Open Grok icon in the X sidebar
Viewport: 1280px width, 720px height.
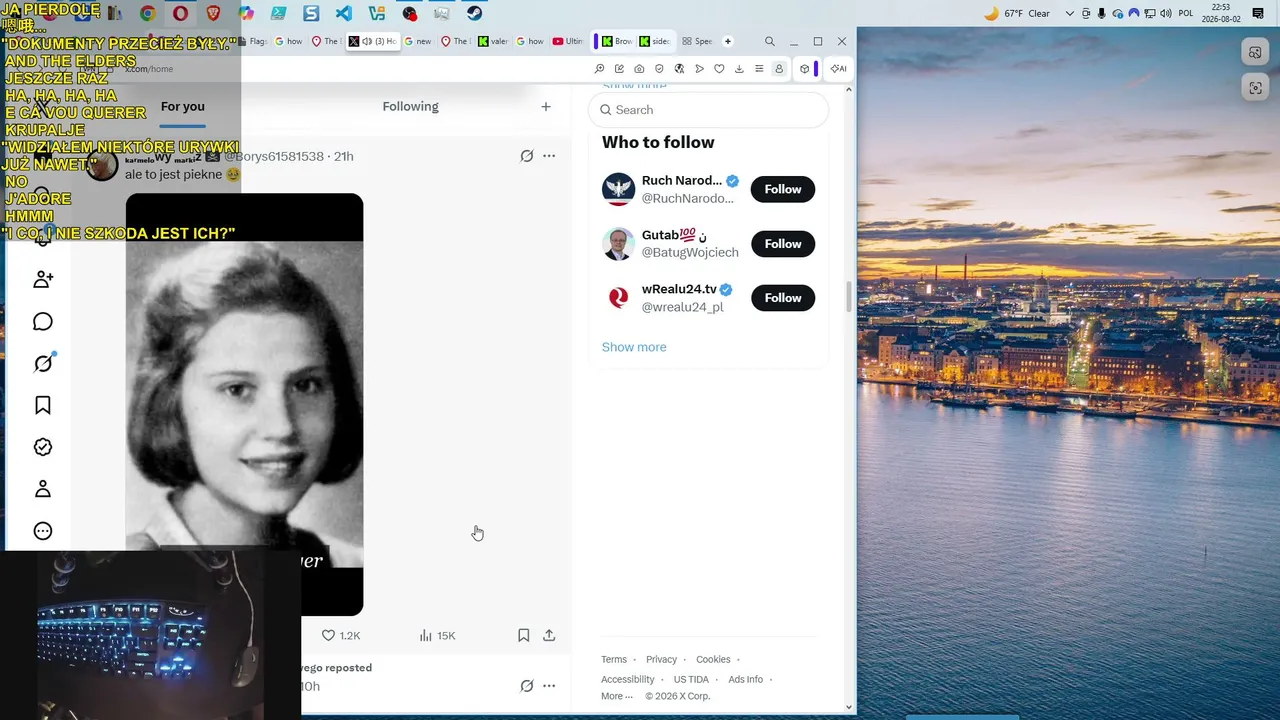coord(43,363)
